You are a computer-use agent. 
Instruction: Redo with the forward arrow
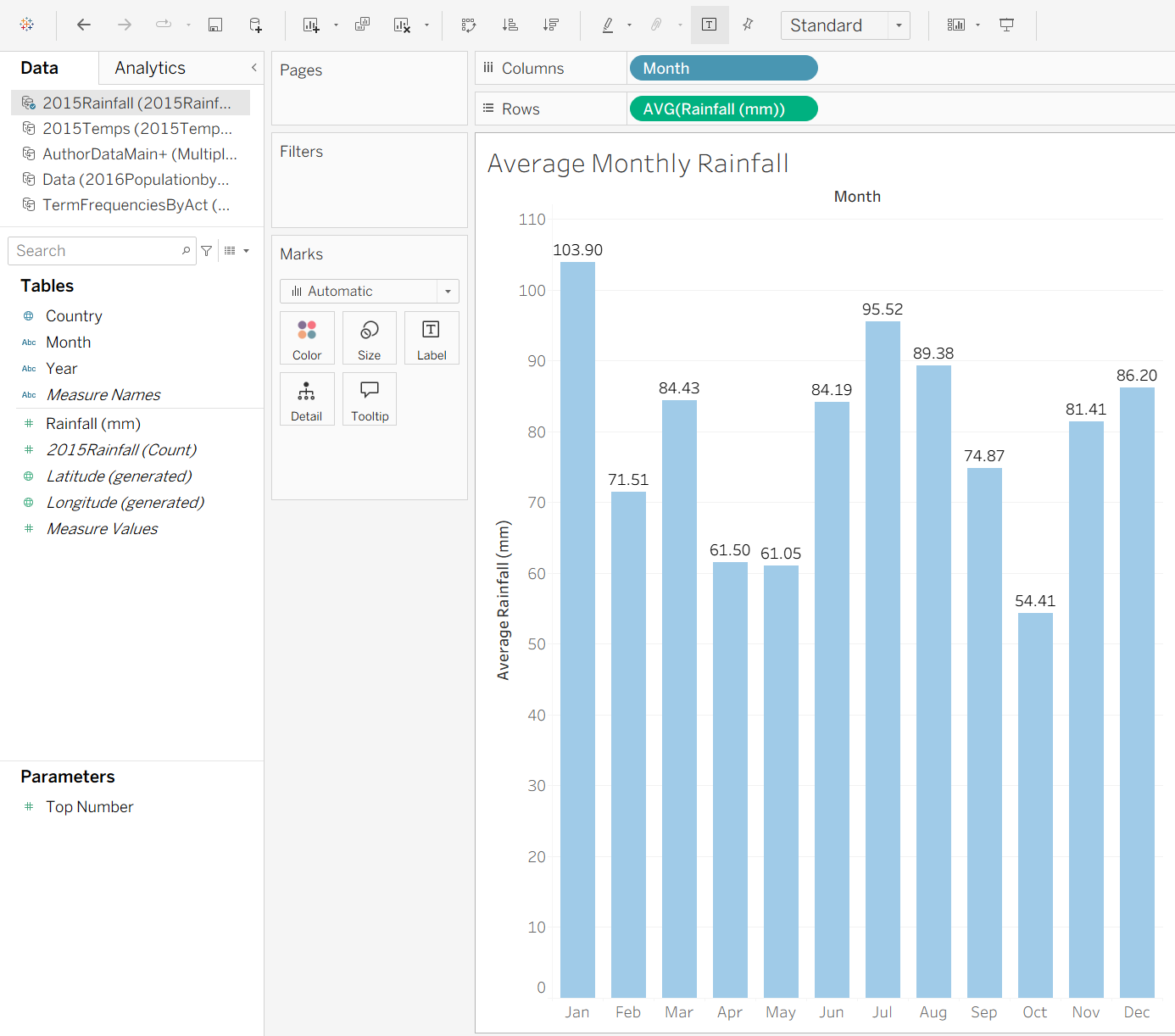tap(125, 25)
